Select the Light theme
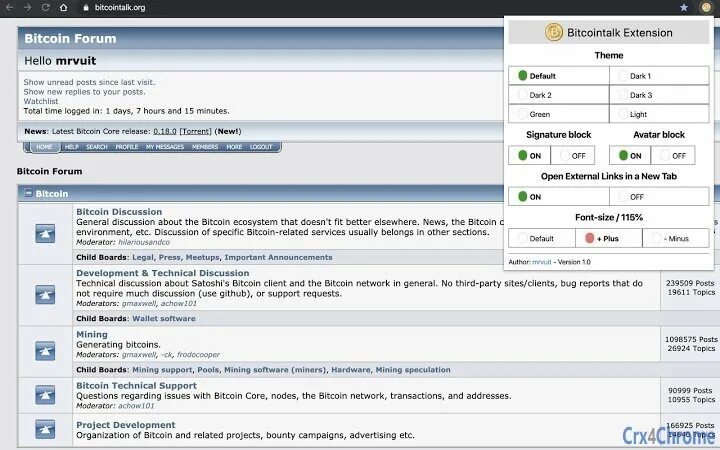This screenshot has width=720, height=450. pyautogui.click(x=659, y=114)
